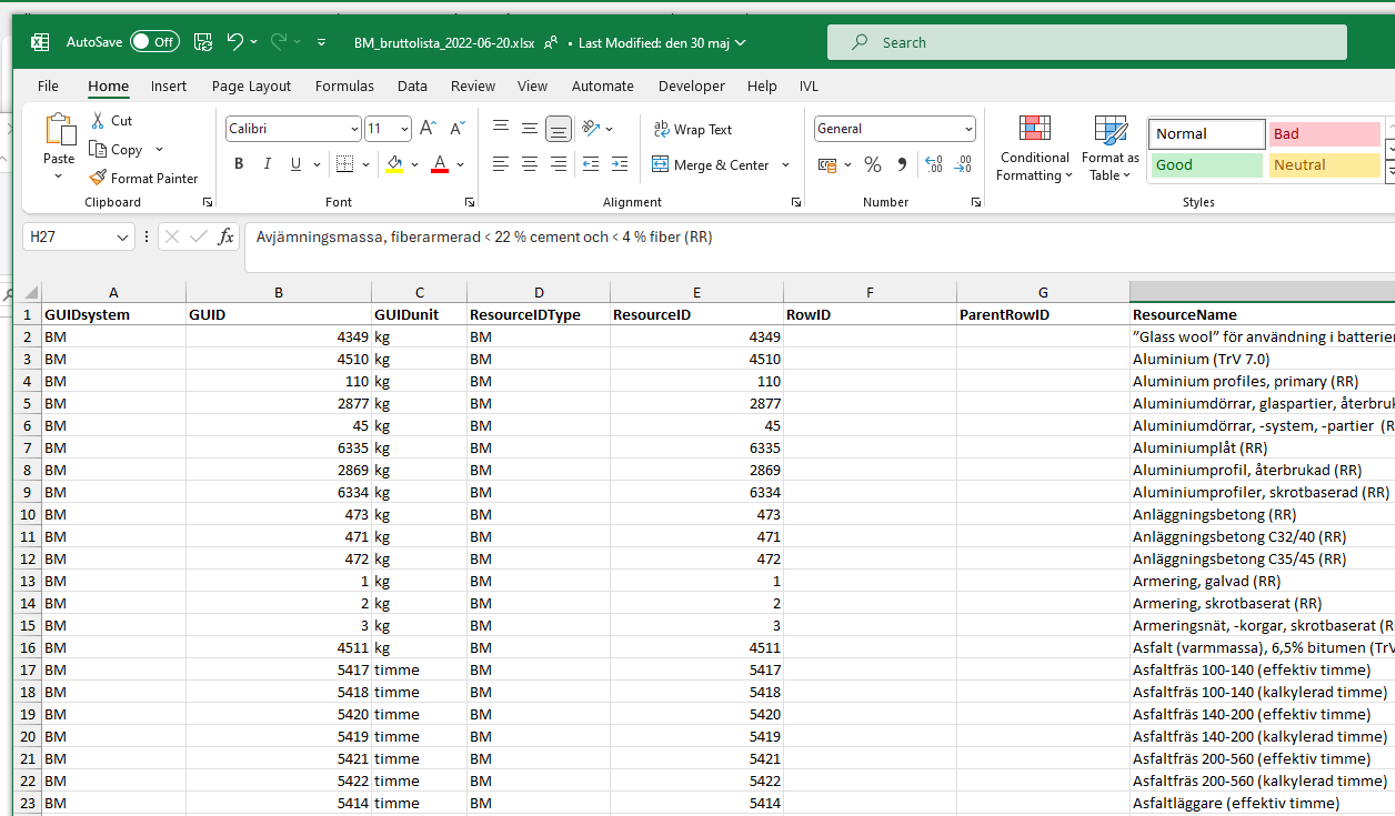The height and width of the screenshot is (816, 1395).
Task: Toggle the AutoSave switch
Action: [154, 42]
